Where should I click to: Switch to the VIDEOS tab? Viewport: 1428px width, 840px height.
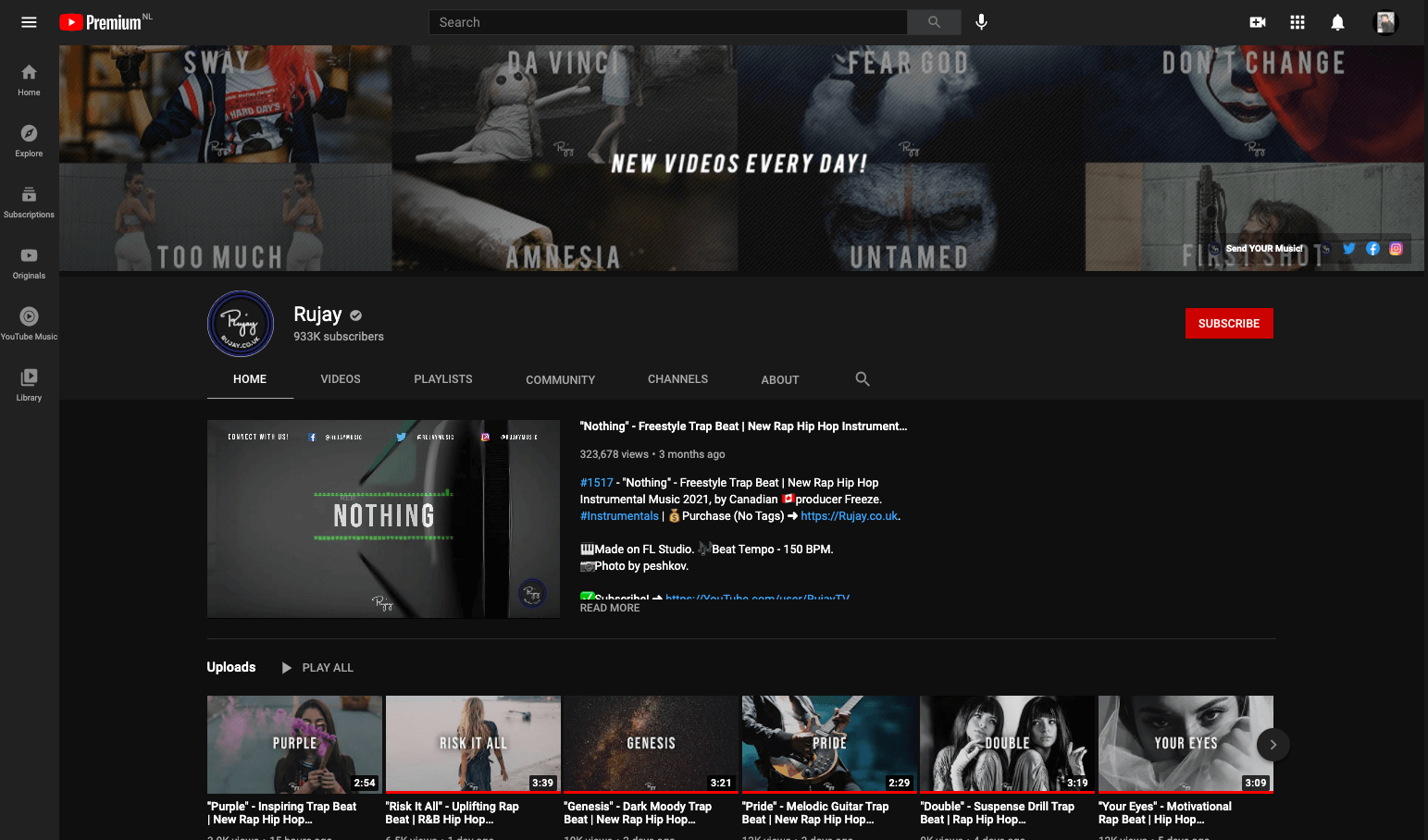[x=341, y=379]
